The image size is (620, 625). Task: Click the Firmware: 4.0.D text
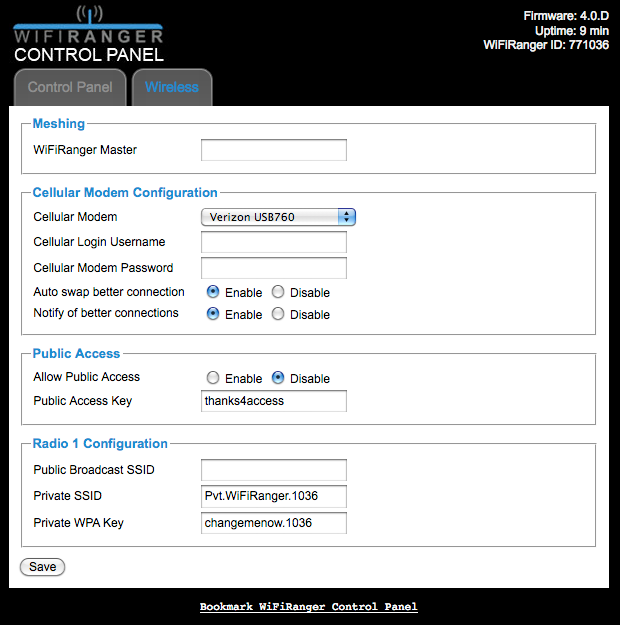click(x=566, y=16)
